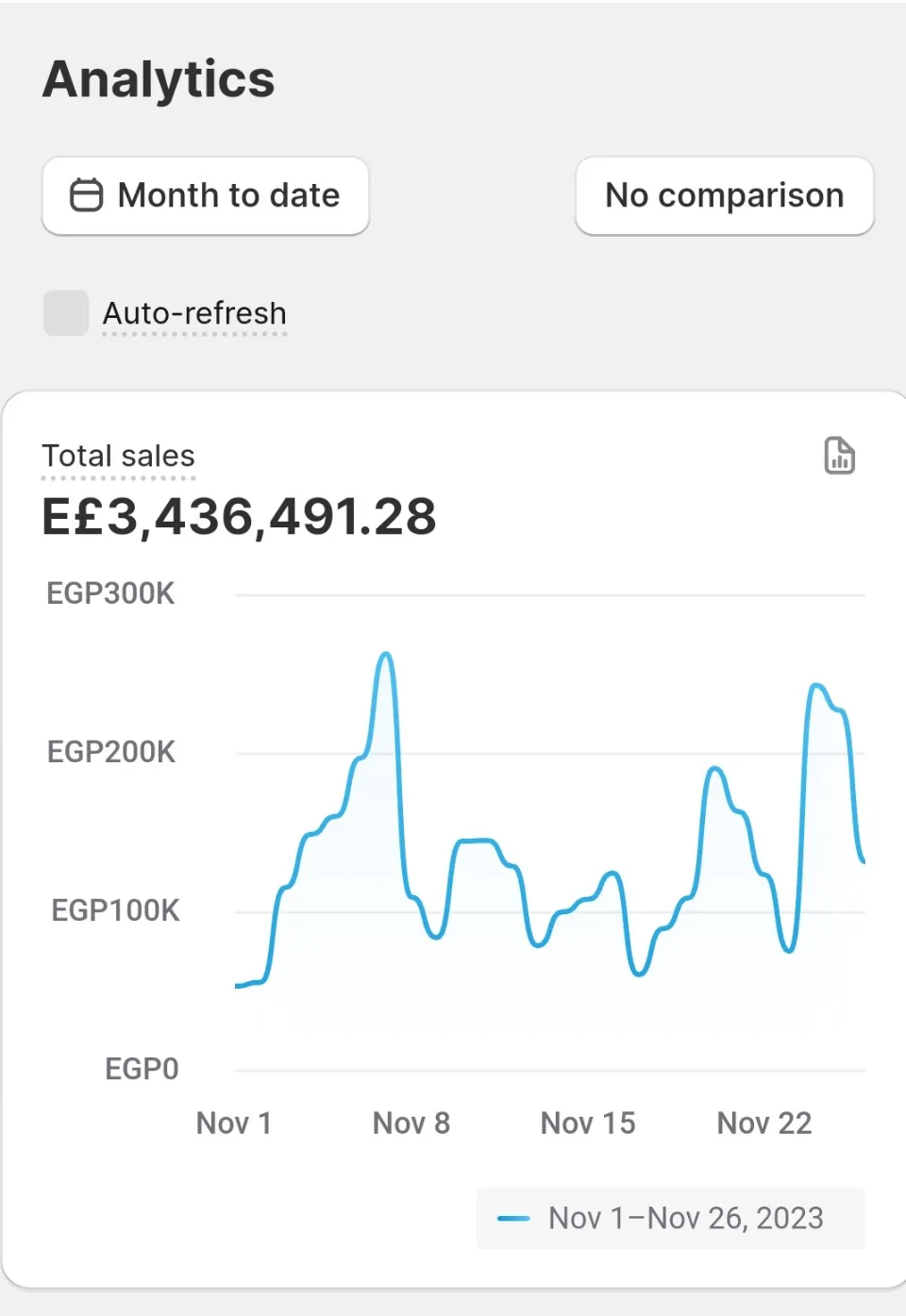Click the EGP0 axis label

[142, 1069]
